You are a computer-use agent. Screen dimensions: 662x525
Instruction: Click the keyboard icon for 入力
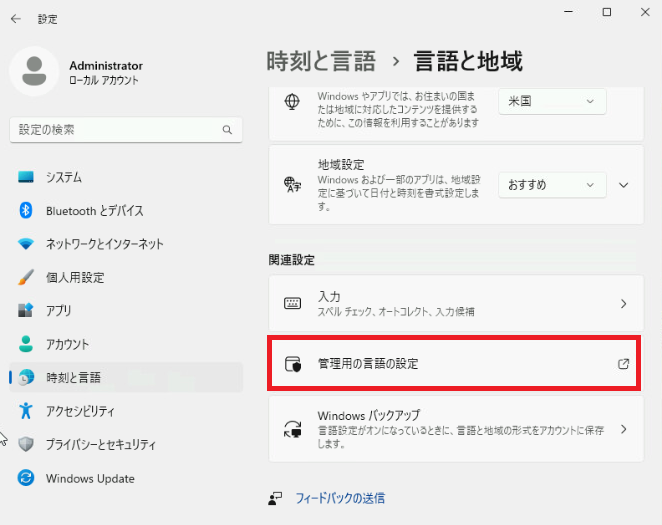click(292, 303)
